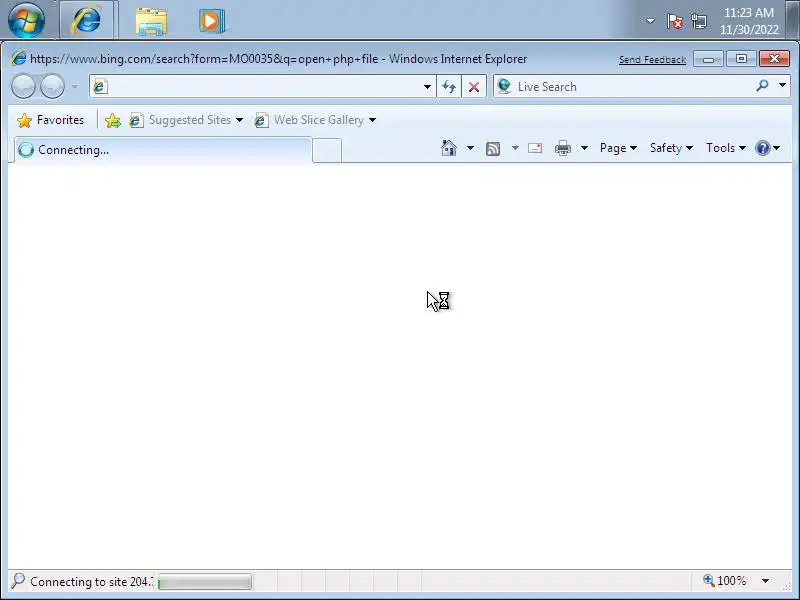Screen dimensions: 800x600
Task: Open Suggested Sites dropdown
Action: pos(187,120)
